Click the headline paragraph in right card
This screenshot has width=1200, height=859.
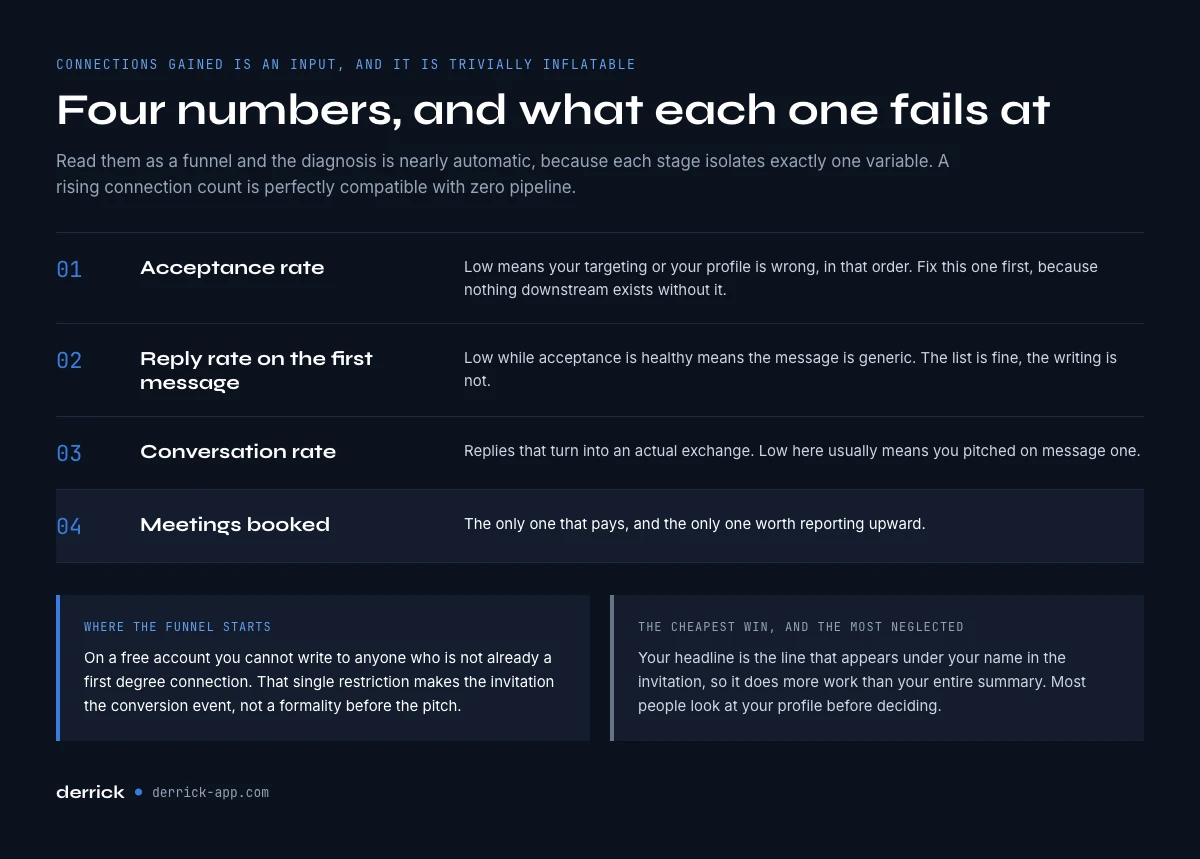click(862, 682)
